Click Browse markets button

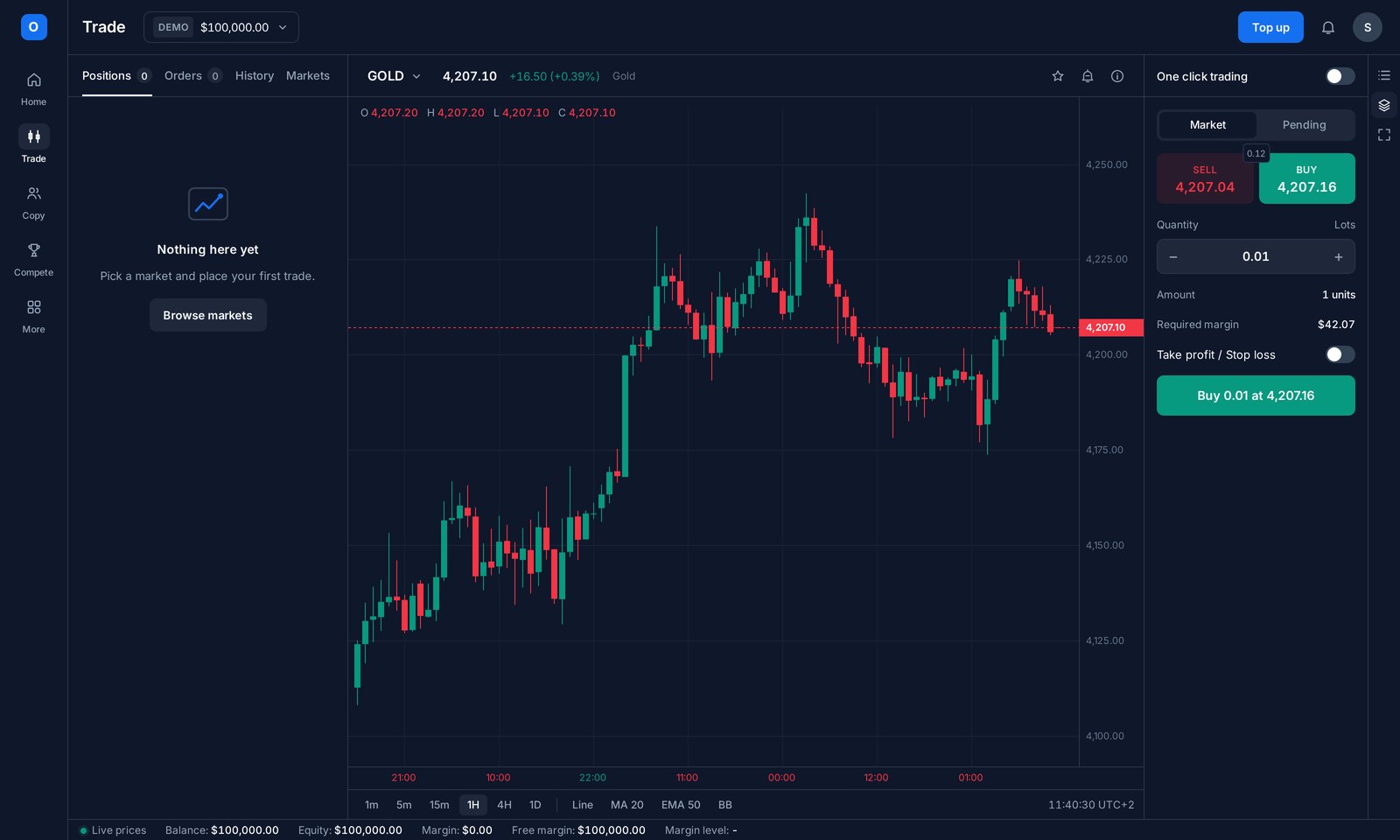(207, 315)
